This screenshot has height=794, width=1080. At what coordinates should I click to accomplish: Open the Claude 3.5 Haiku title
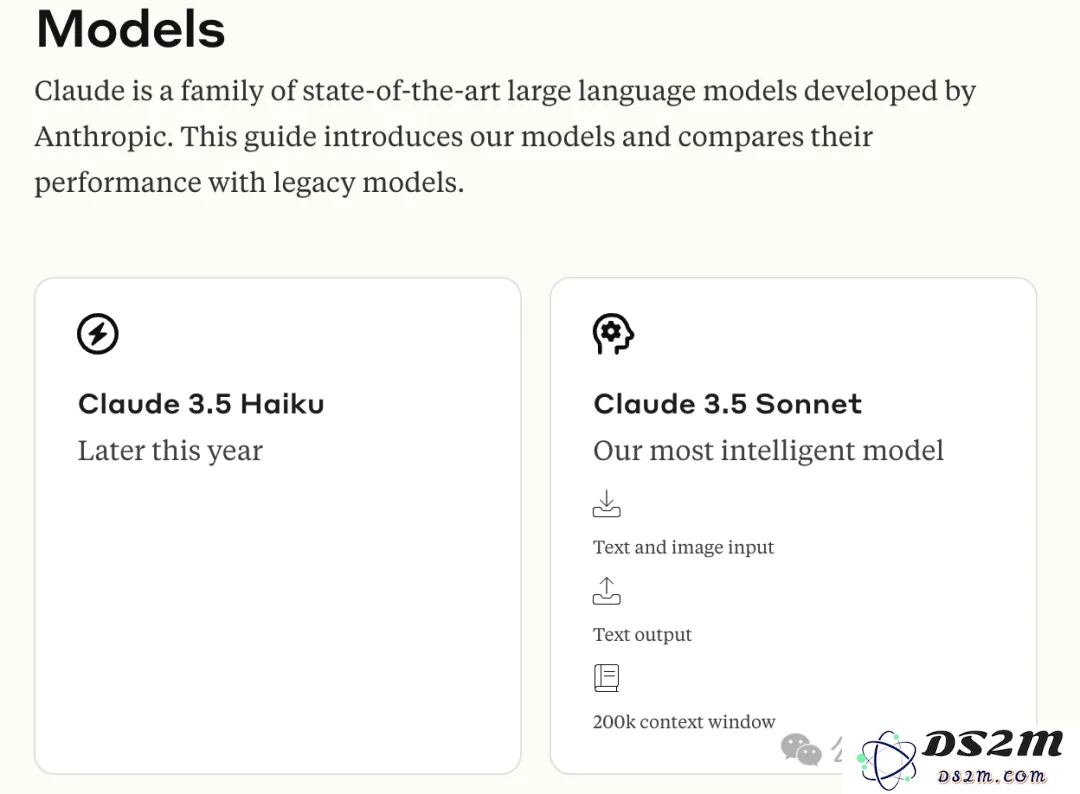[201, 404]
